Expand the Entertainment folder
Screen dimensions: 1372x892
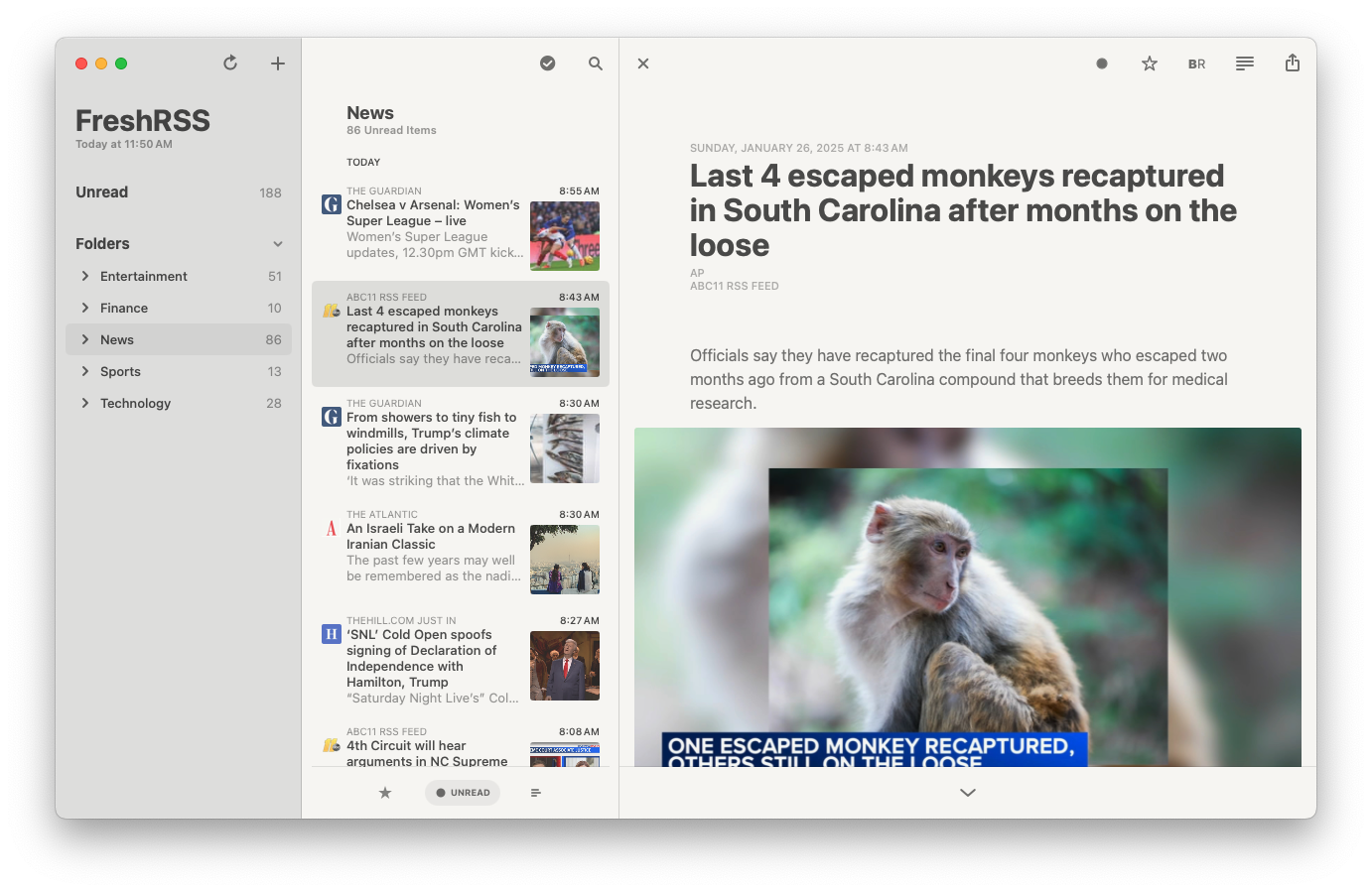coord(84,276)
